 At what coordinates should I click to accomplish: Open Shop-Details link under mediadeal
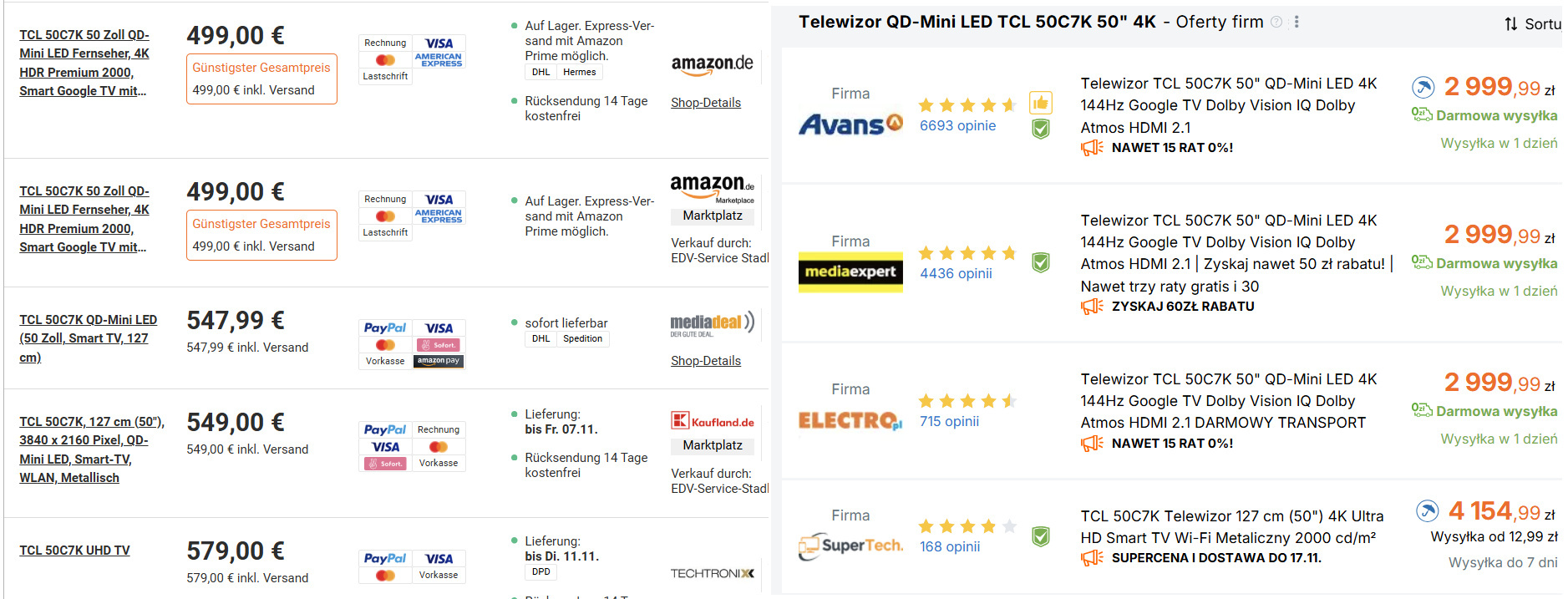point(706,361)
